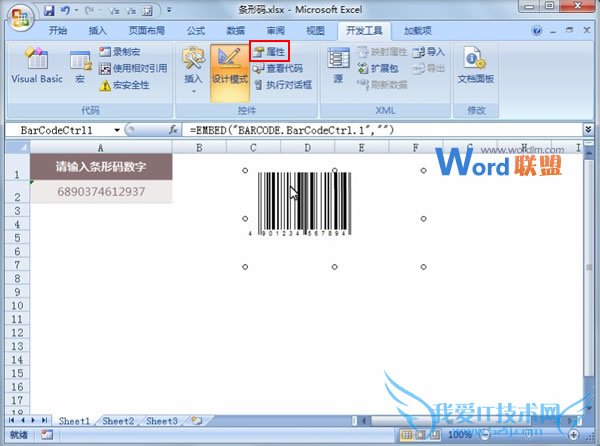Open the Insert controls (插入) dropdown
This screenshot has height=446, width=600.
click(193, 70)
